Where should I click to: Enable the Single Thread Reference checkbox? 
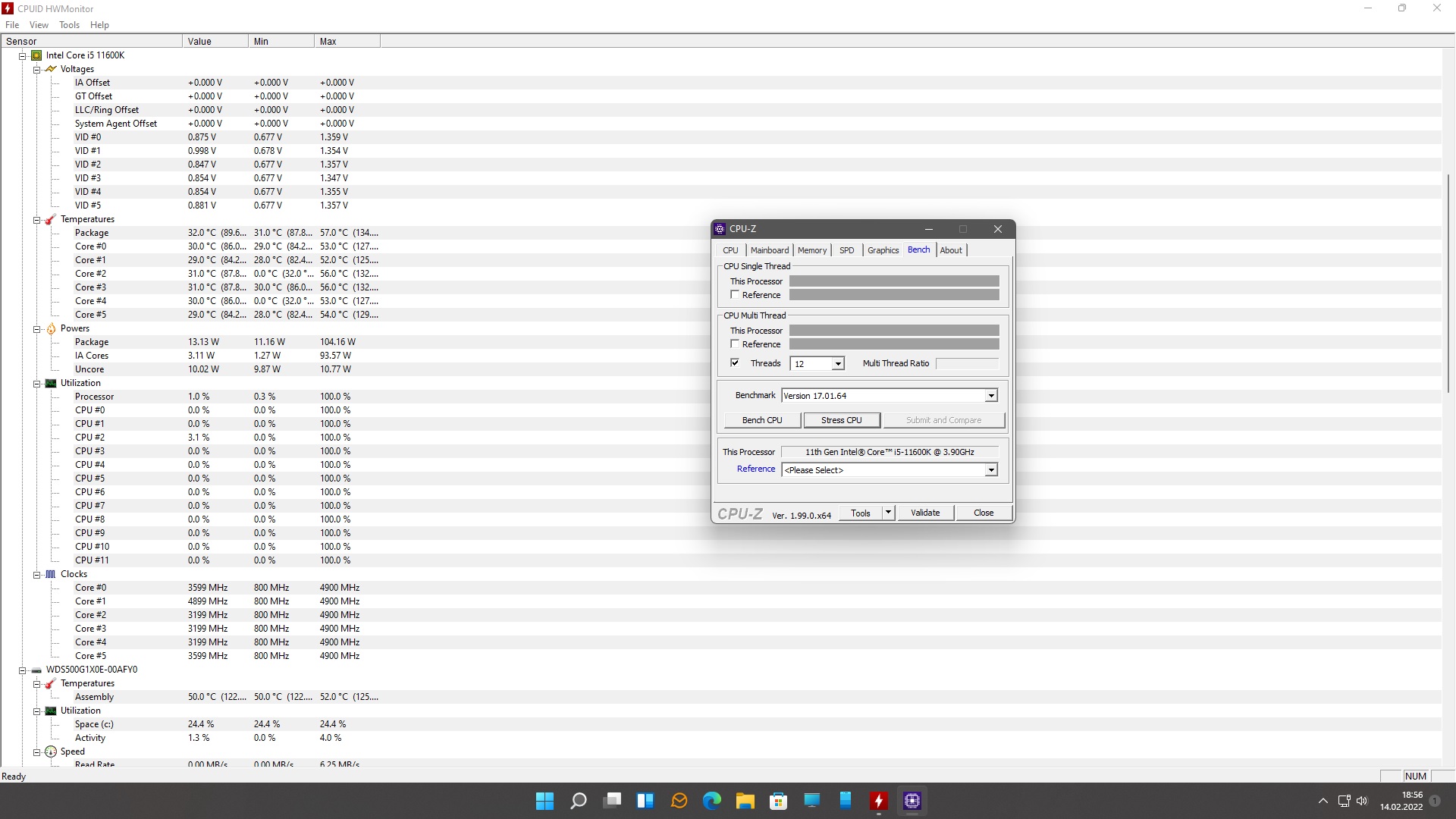point(735,295)
